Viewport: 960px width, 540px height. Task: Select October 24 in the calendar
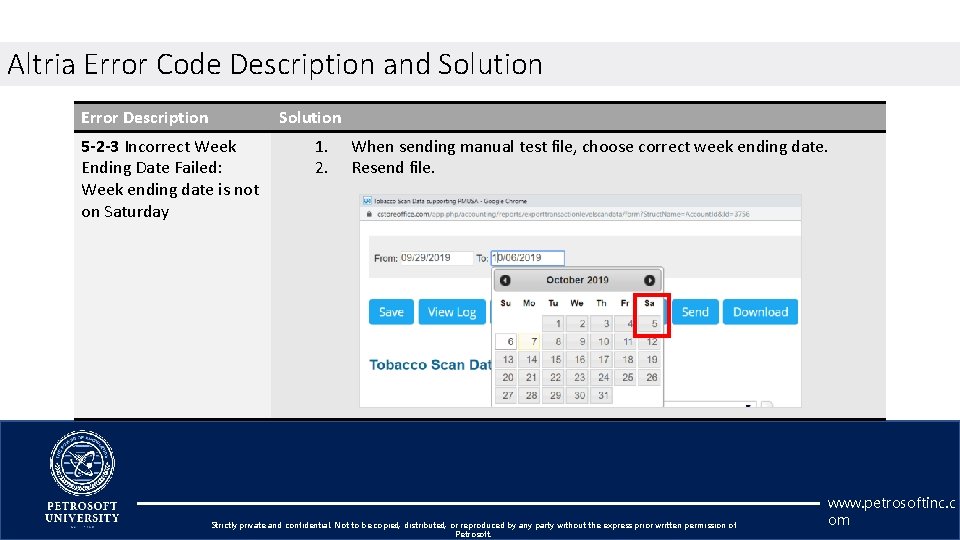pyautogui.click(x=602, y=377)
